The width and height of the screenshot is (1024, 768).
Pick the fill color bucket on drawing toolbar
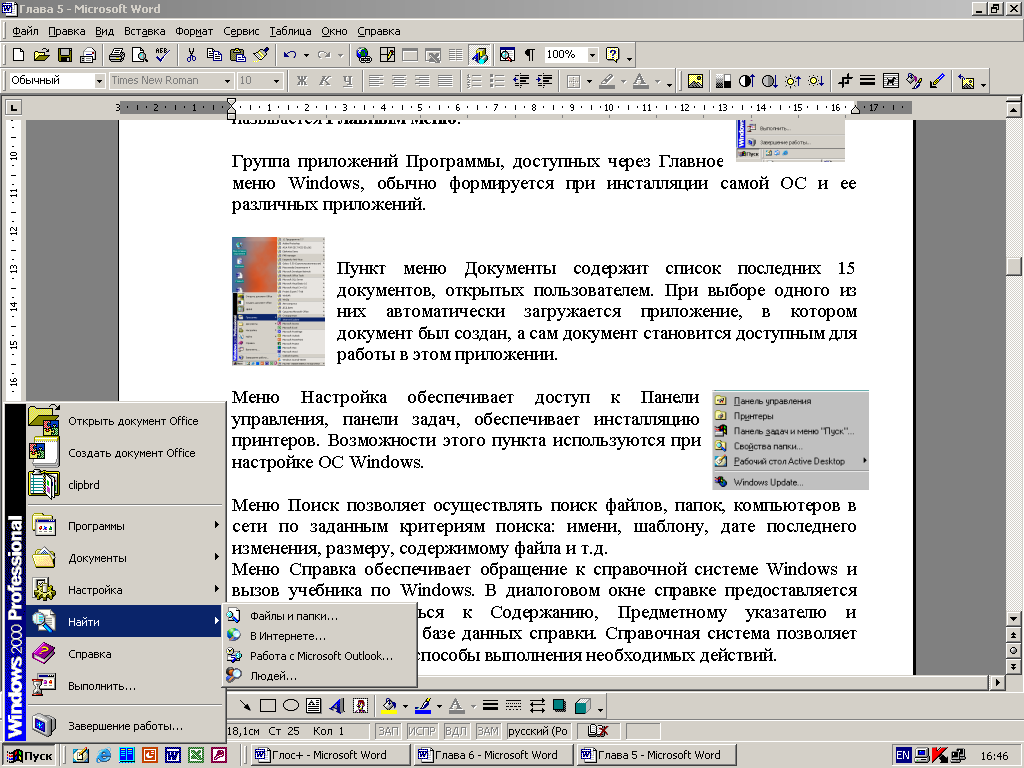[x=389, y=706]
